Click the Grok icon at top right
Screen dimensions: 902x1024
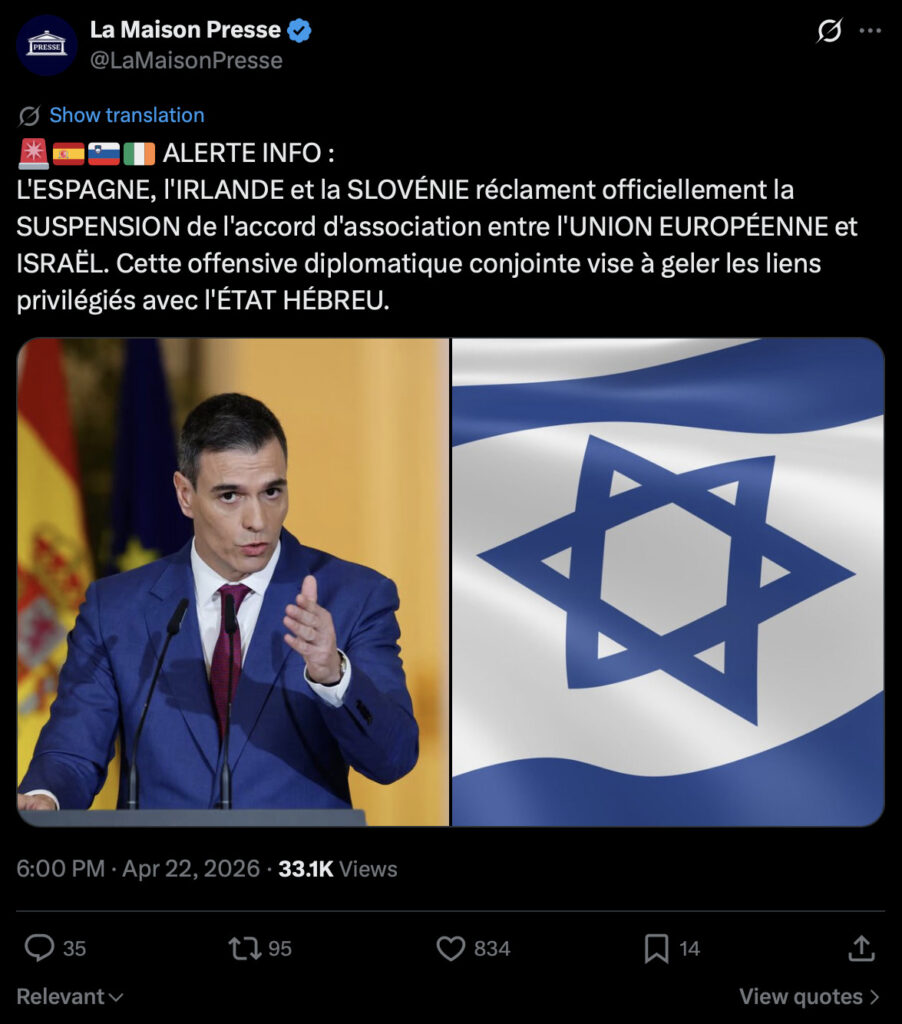point(830,31)
